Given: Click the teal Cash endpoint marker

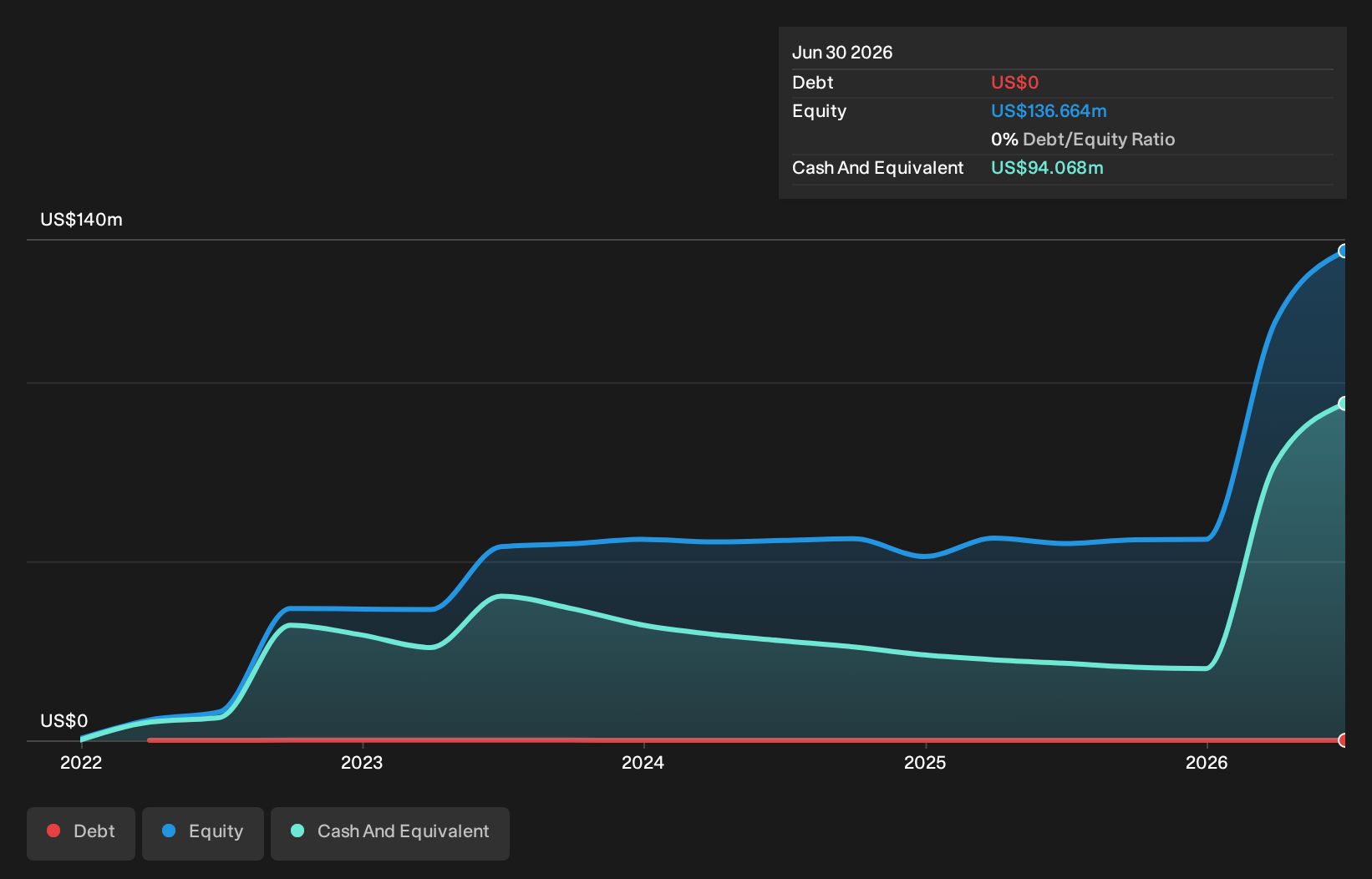Looking at the screenshot, I should click(1343, 404).
